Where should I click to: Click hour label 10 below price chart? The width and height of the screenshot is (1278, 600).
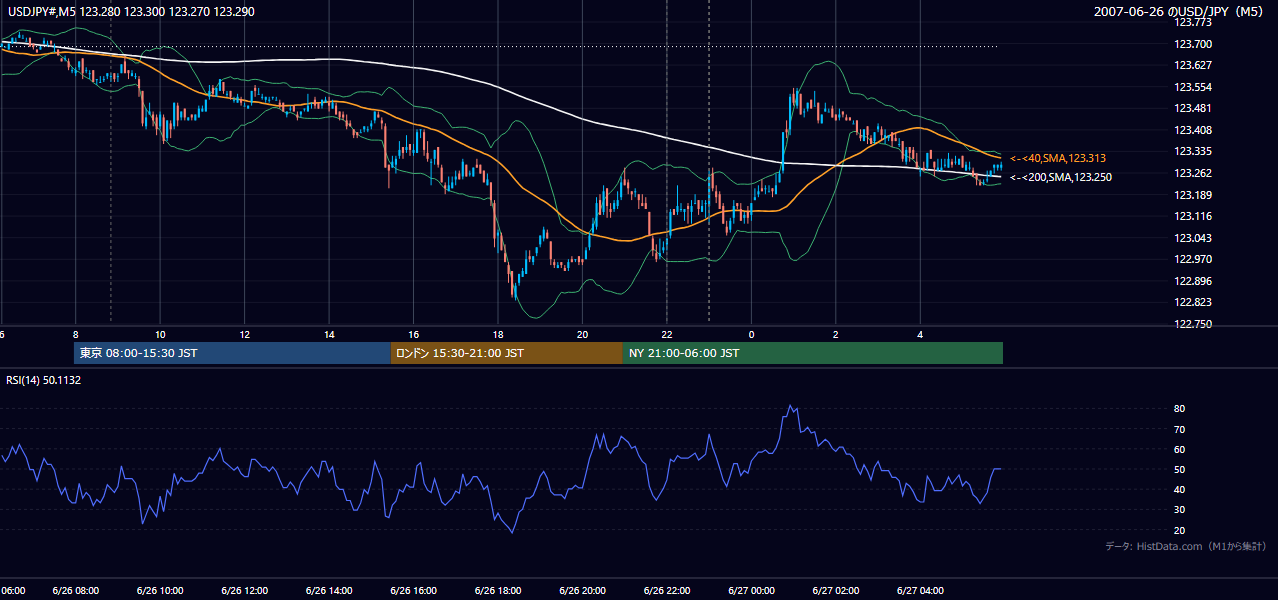(160, 334)
